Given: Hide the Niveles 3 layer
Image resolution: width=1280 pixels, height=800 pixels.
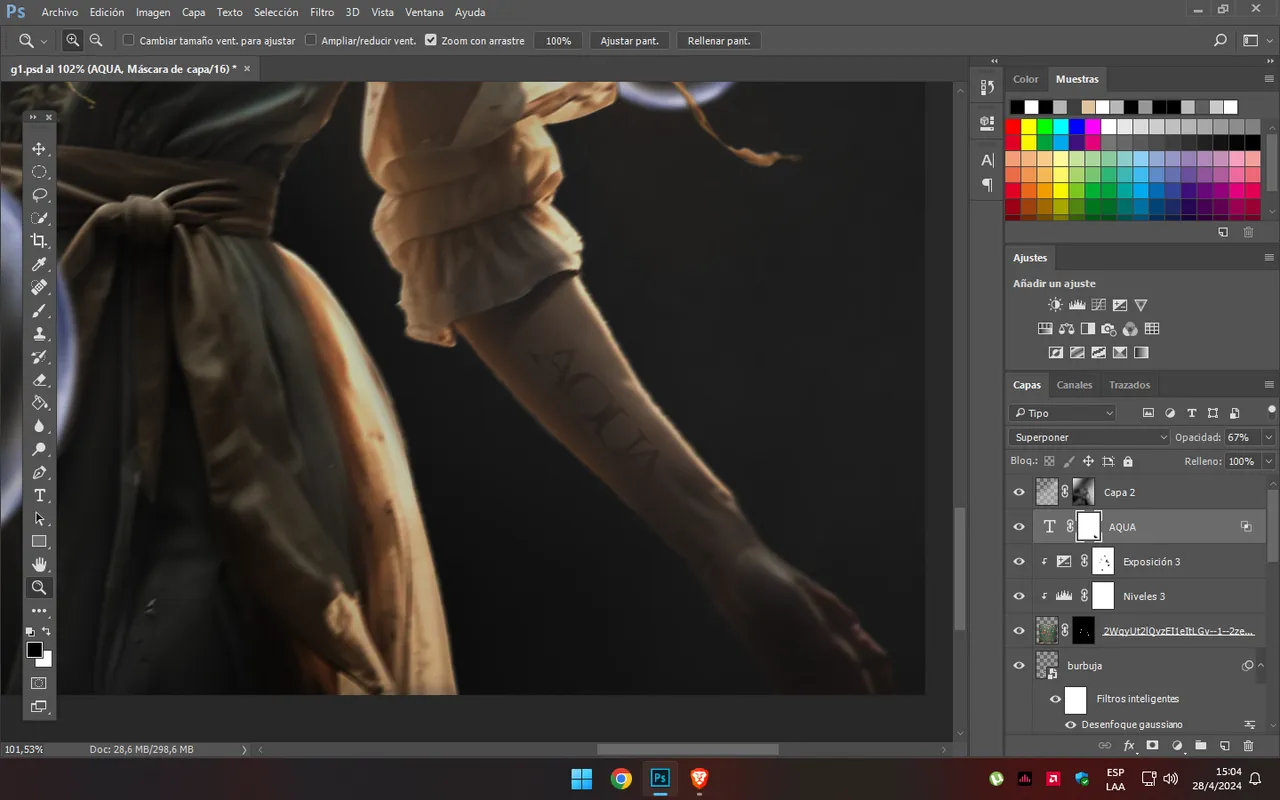Looking at the screenshot, I should click(1019, 596).
